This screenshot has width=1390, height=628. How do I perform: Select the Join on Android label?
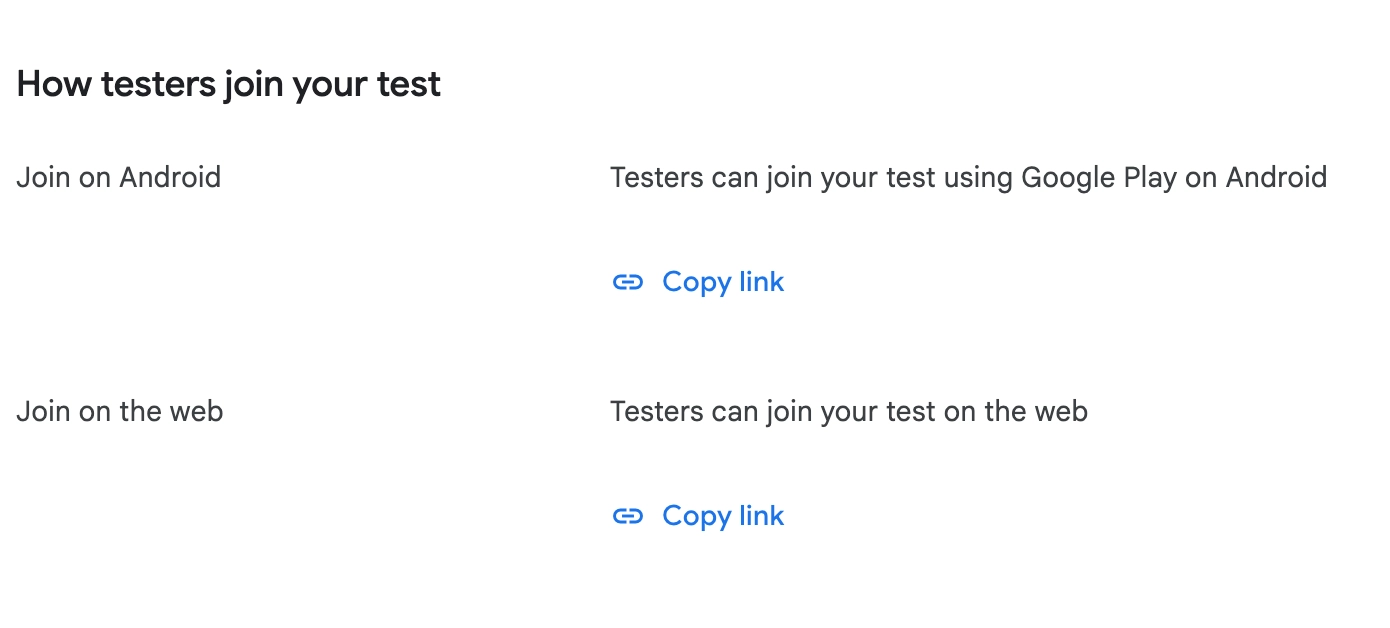[x=118, y=177]
